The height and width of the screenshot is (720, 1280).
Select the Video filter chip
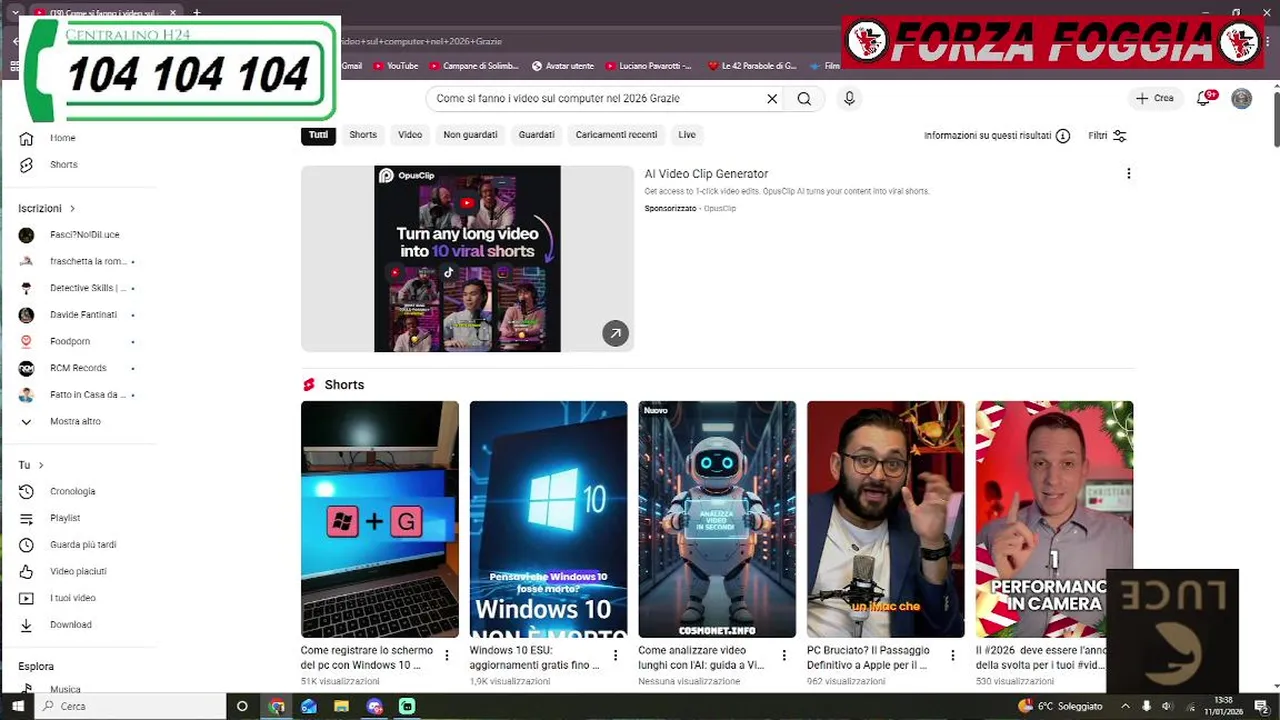(x=410, y=135)
